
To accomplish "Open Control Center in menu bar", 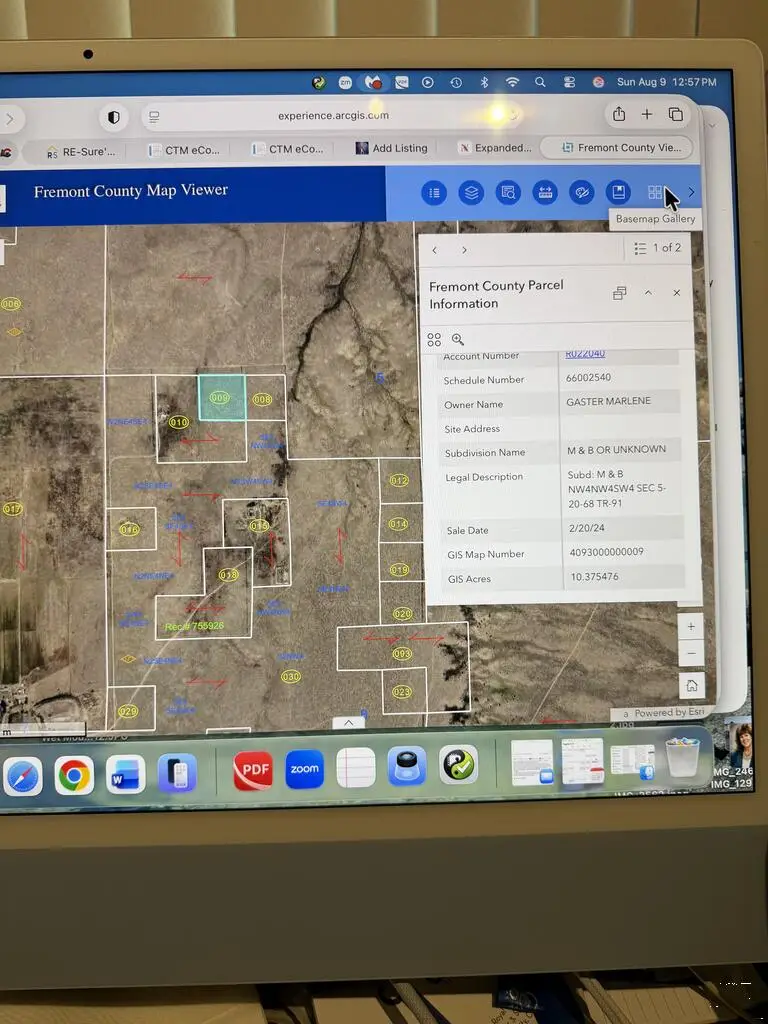I will tap(569, 82).
